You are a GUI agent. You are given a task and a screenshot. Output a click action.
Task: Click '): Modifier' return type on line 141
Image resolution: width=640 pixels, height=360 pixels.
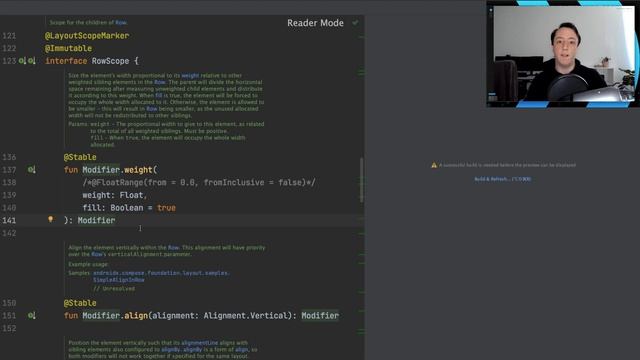click(89, 220)
